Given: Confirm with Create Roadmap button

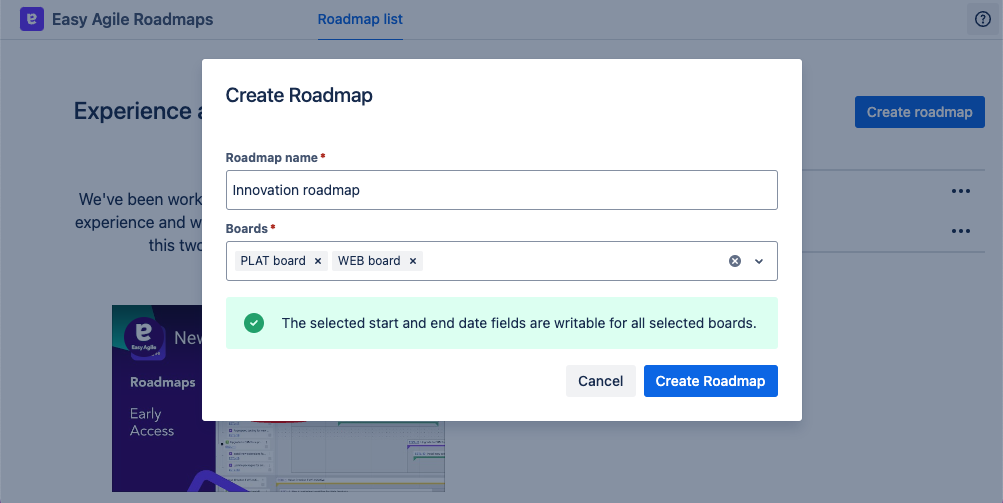Looking at the screenshot, I should pos(711,381).
